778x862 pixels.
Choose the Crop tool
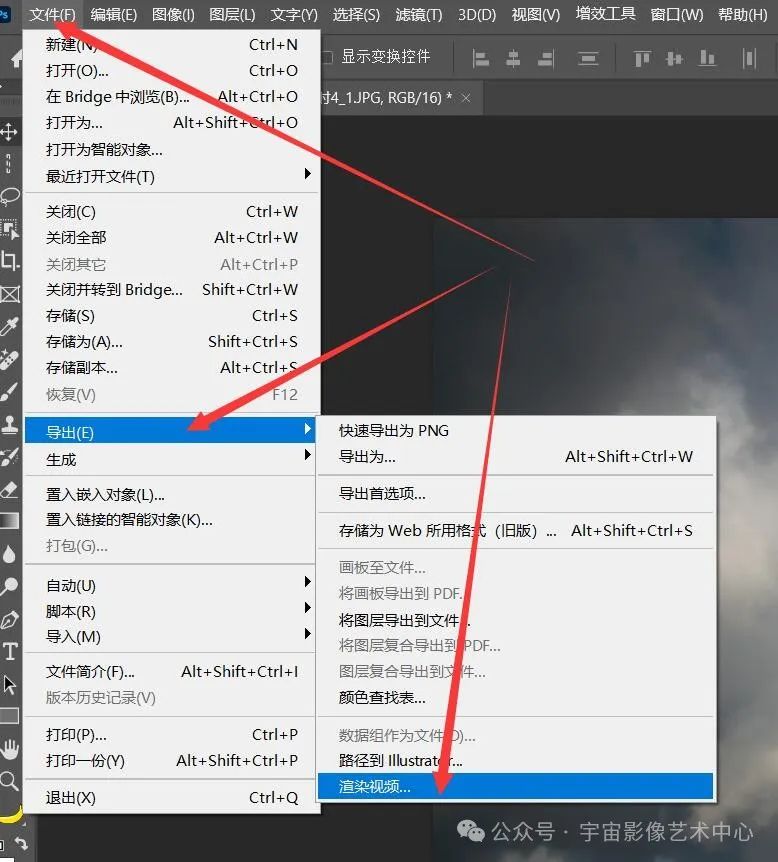coord(10,260)
